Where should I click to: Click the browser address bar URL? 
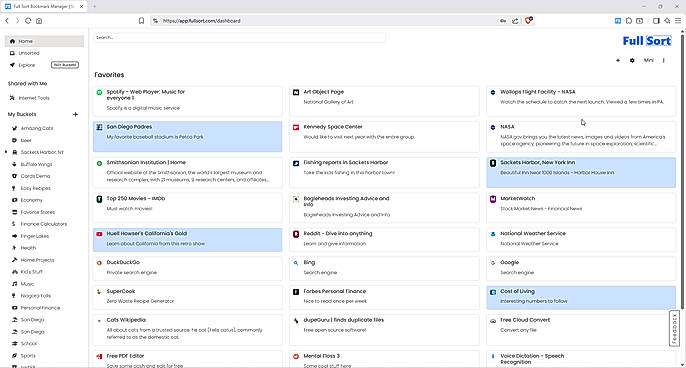(x=201, y=21)
